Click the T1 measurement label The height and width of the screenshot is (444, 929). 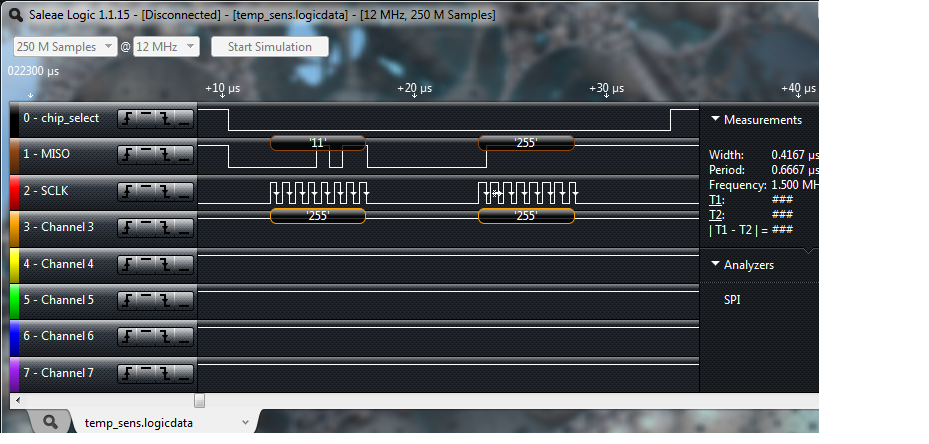click(717, 200)
